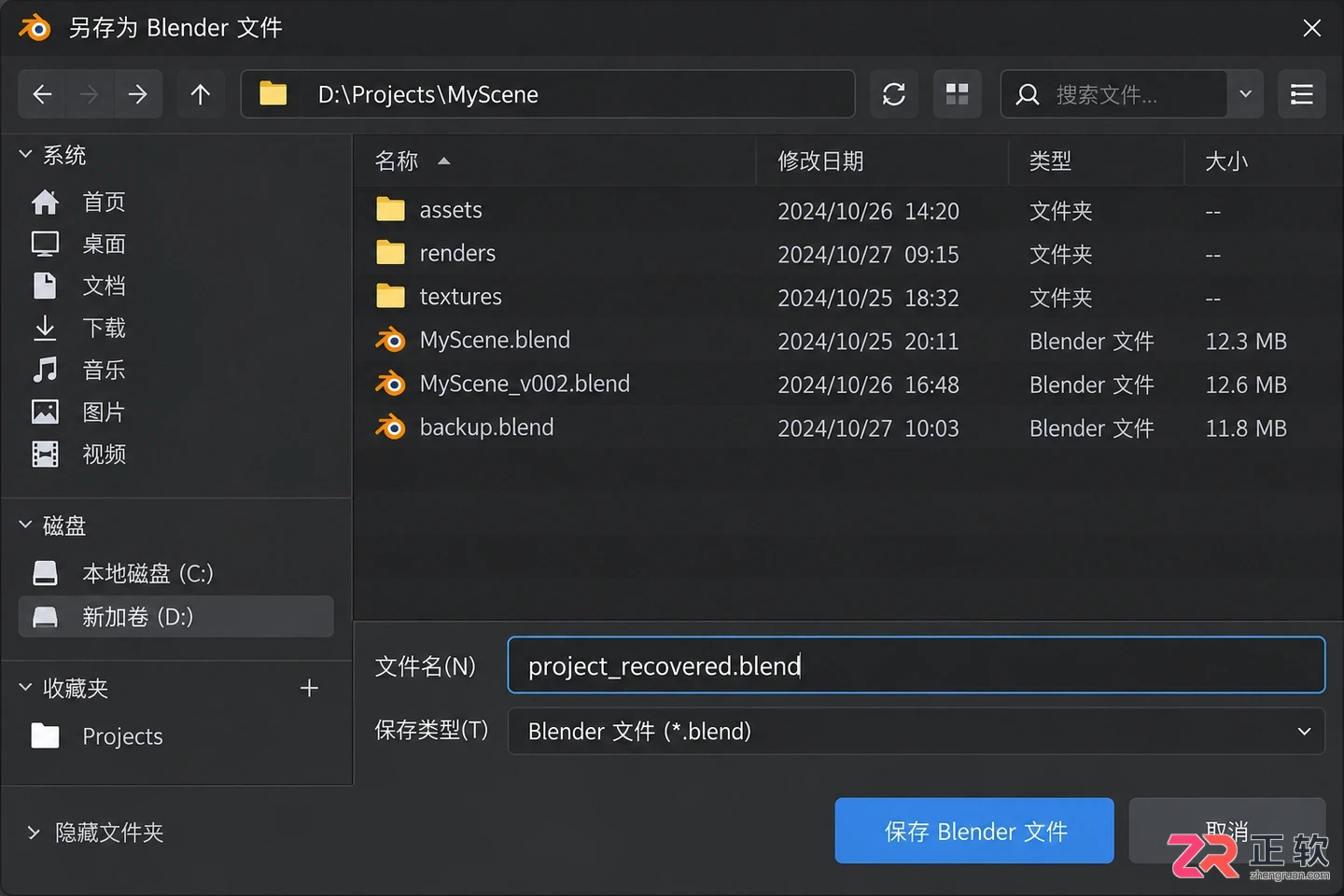Switch to thumbnail grid view
1344x896 pixels.
point(957,94)
